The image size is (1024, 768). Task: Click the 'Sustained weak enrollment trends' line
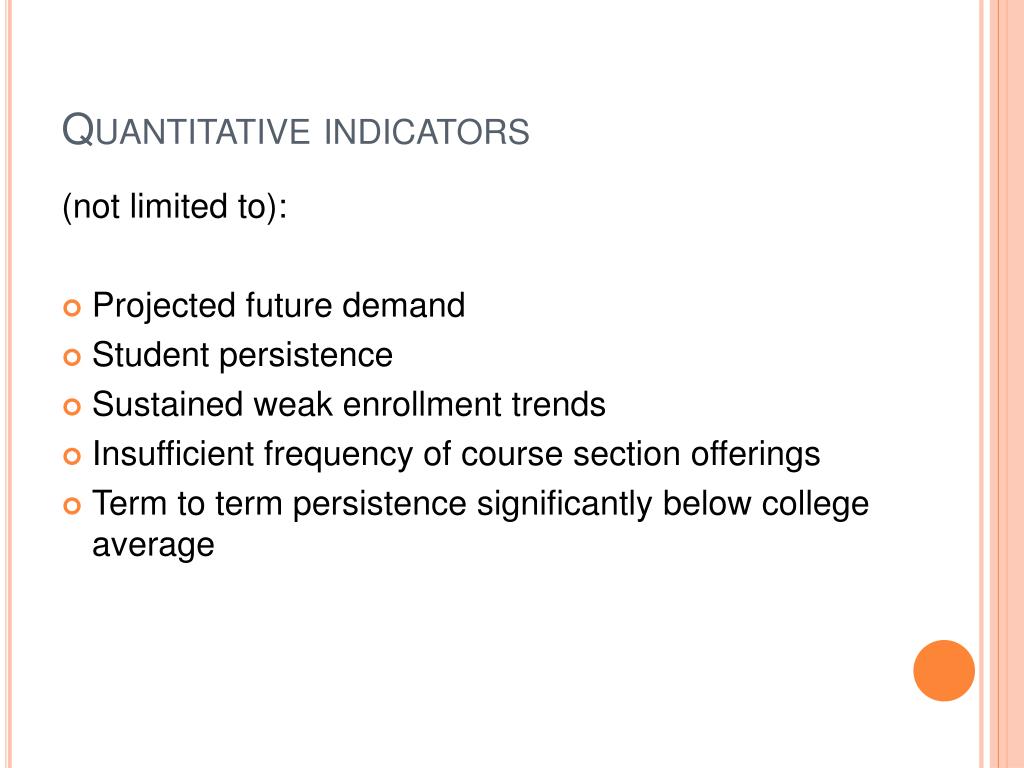349,404
